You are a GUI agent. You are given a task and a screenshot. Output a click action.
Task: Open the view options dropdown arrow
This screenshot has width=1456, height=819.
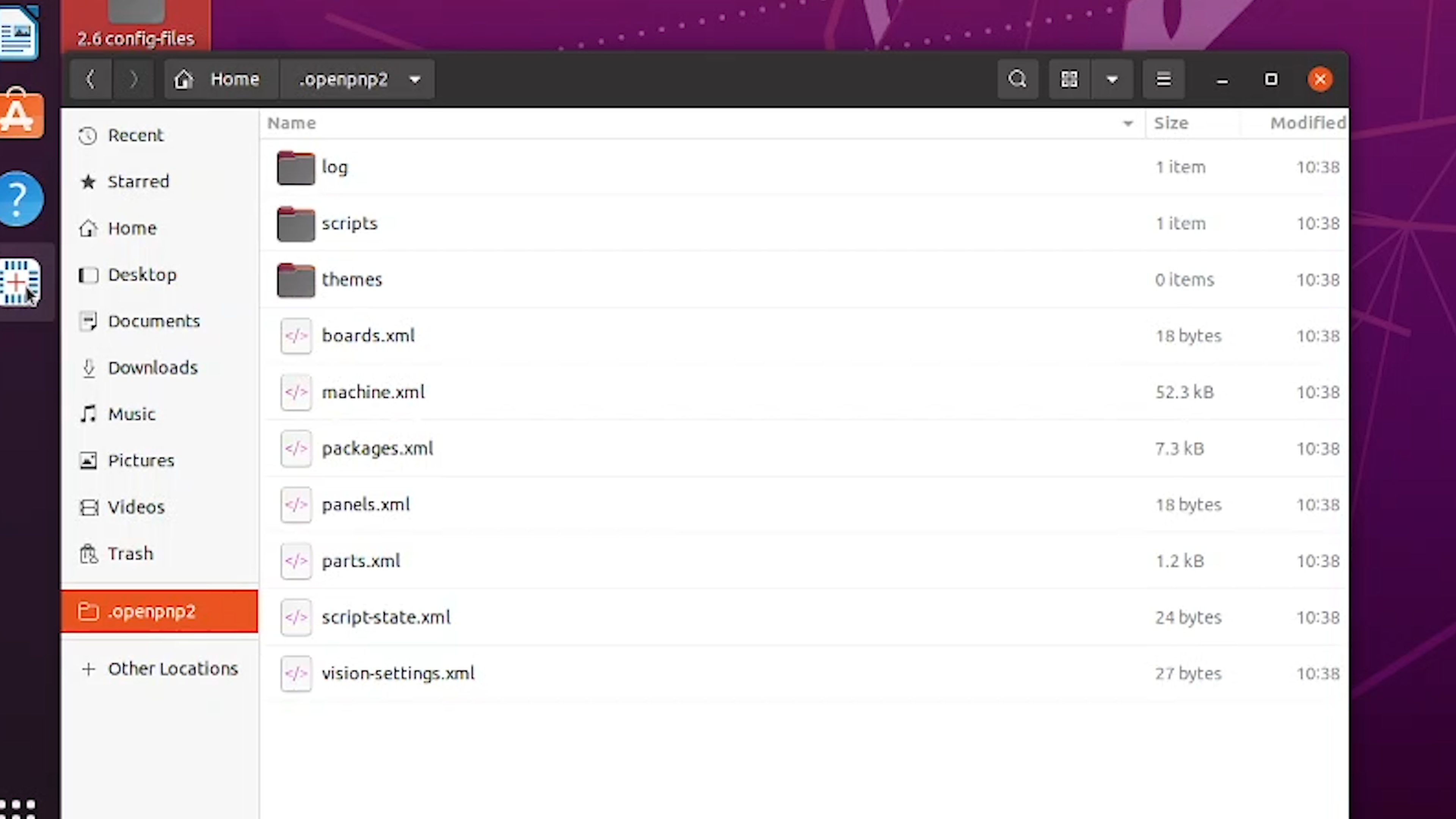(x=1112, y=79)
